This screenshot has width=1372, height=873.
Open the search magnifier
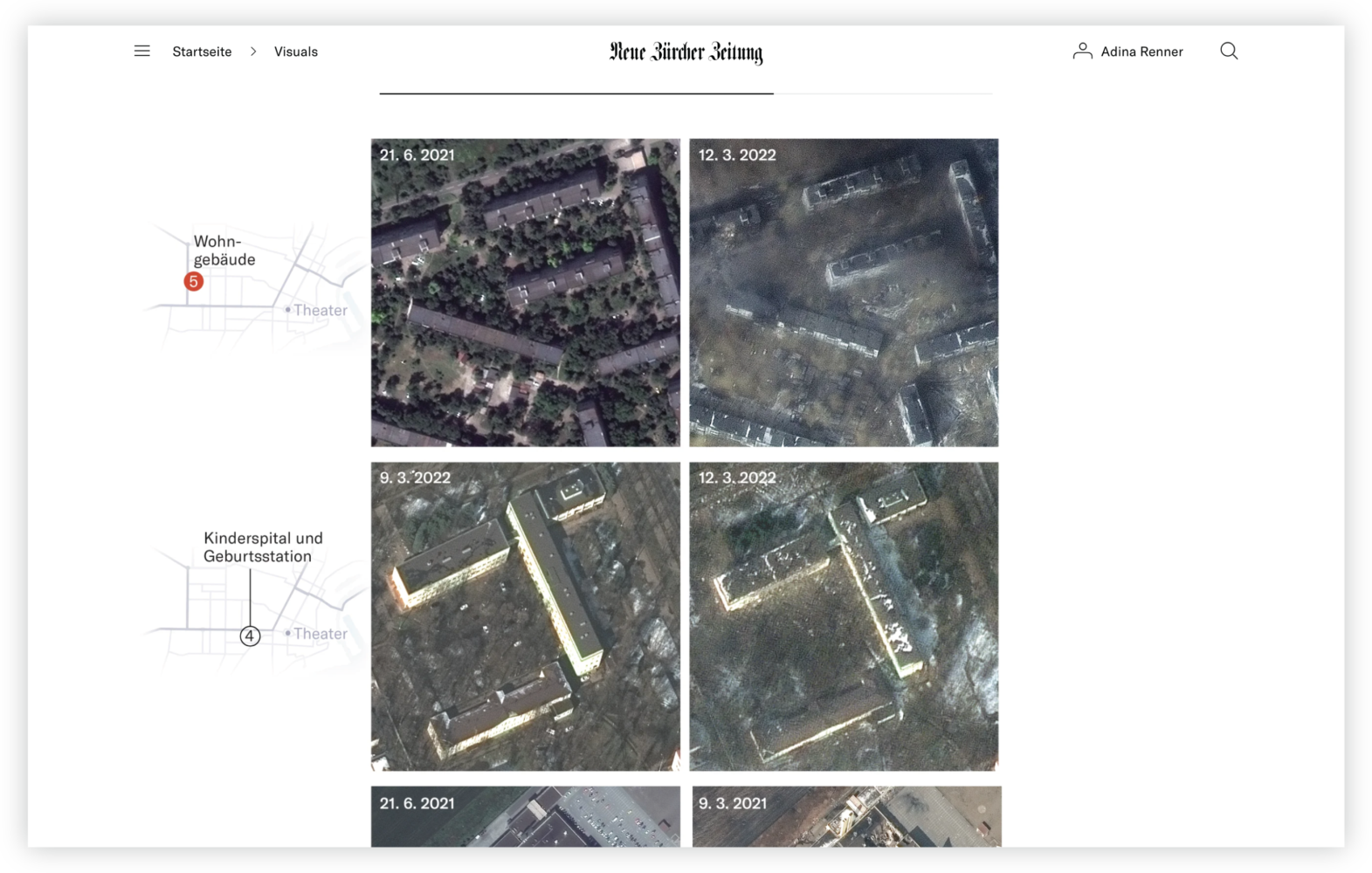(x=1229, y=51)
